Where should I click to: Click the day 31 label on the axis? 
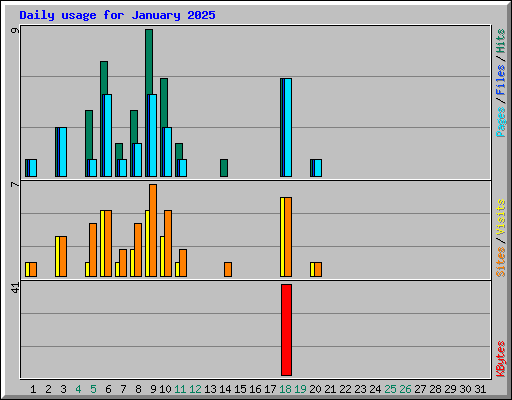480,389
